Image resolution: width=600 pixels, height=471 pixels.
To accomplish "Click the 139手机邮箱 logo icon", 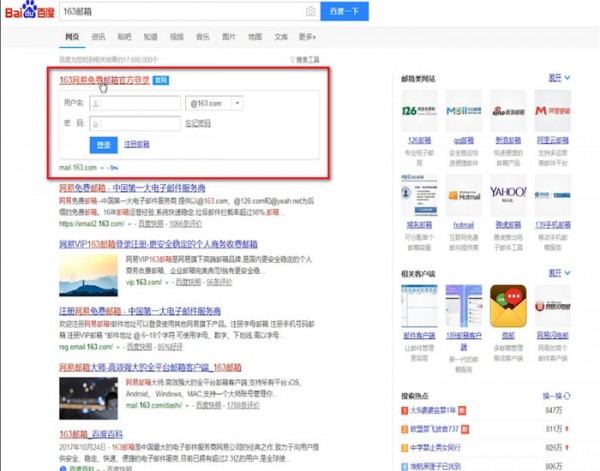I will (x=553, y=196).
